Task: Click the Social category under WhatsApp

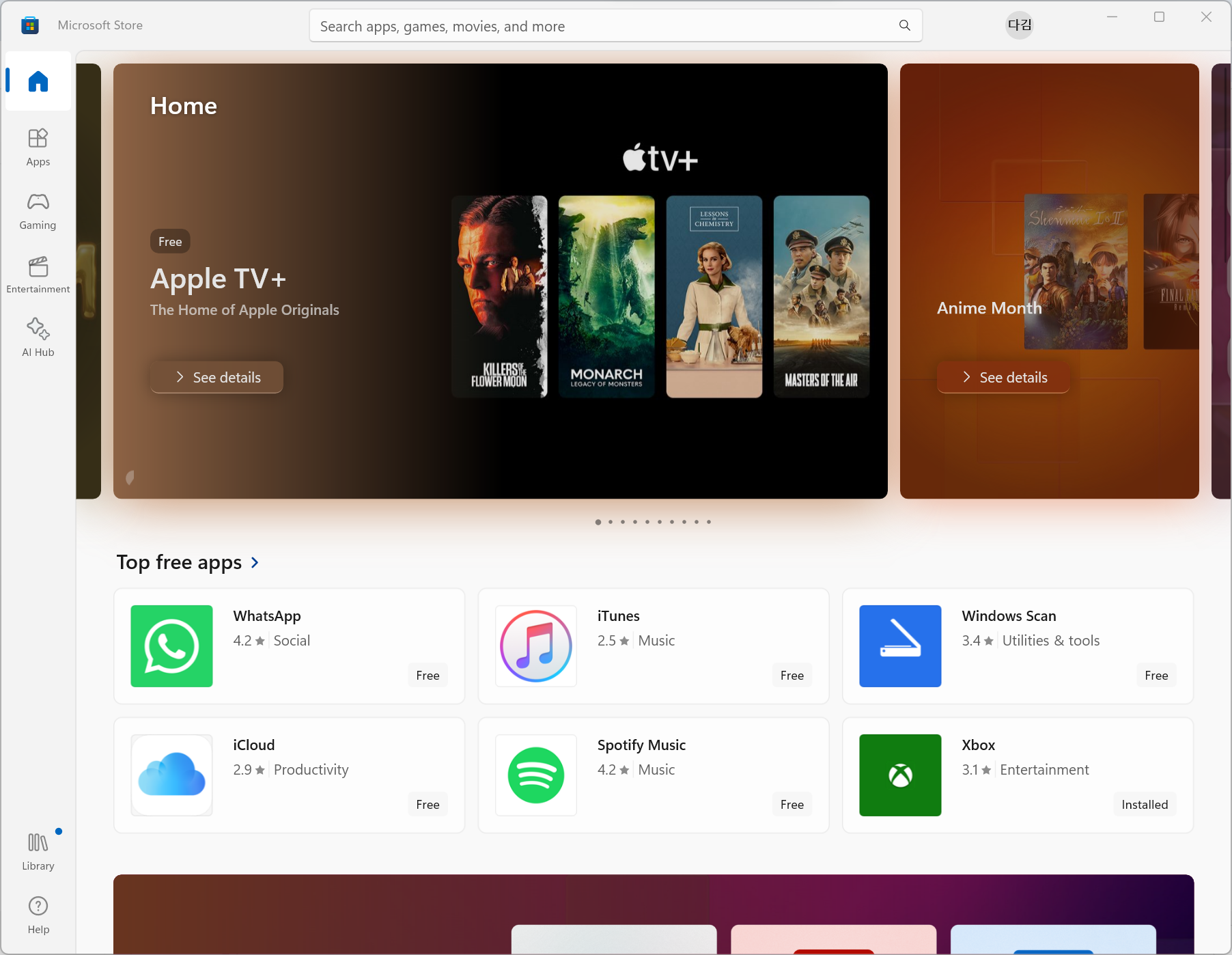Action: click(x=292, y=640)
